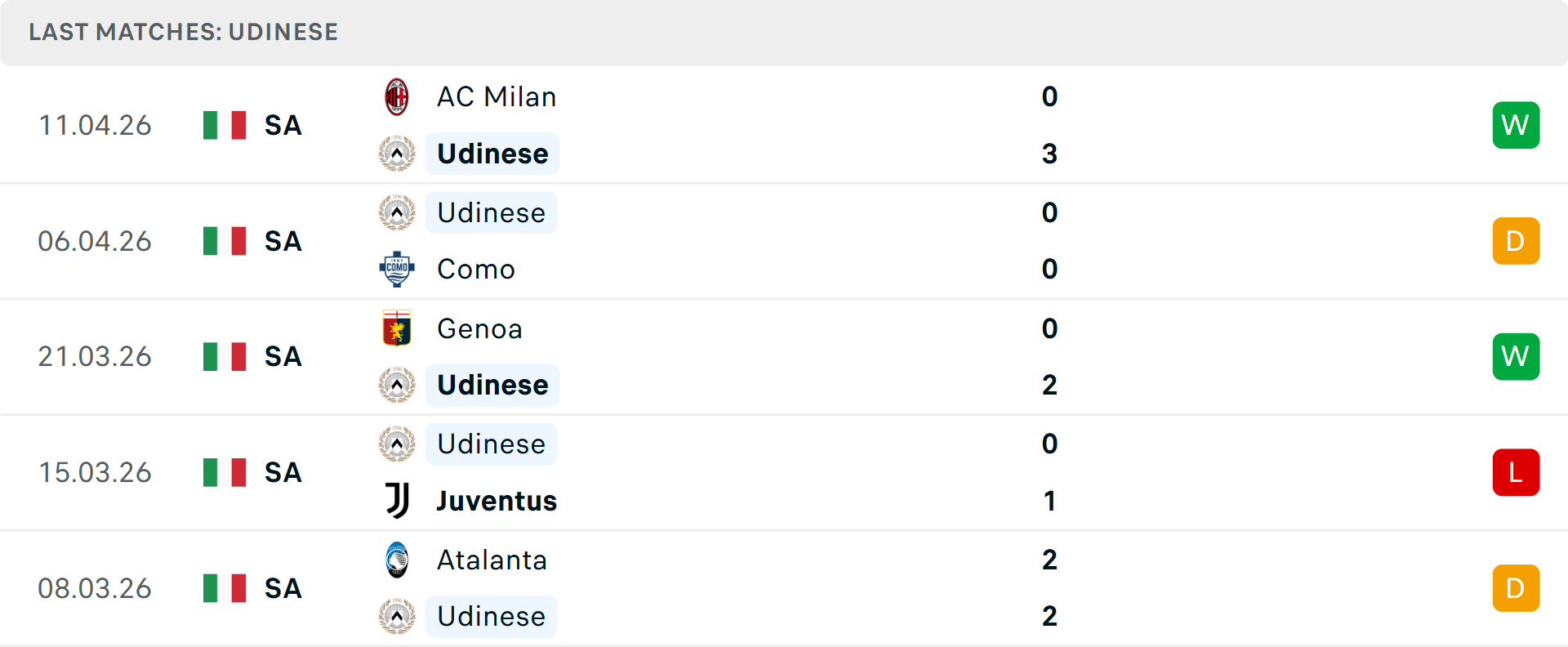This screenshot has width=1568, height=647.
Task: Click Udinese crest in the 11.04.26 match
Action: click(x=397, y=154)
